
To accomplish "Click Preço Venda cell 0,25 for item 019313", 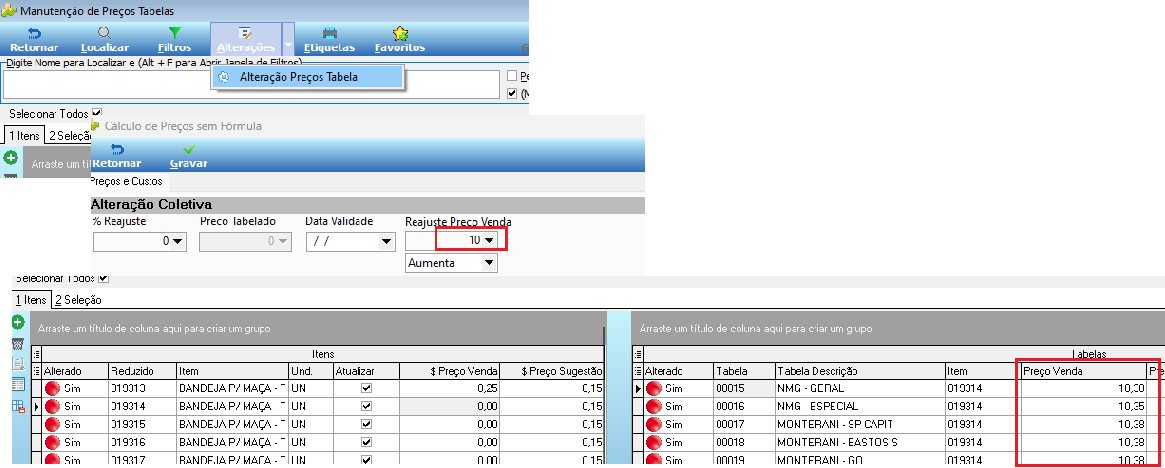I will click(450, 388).
